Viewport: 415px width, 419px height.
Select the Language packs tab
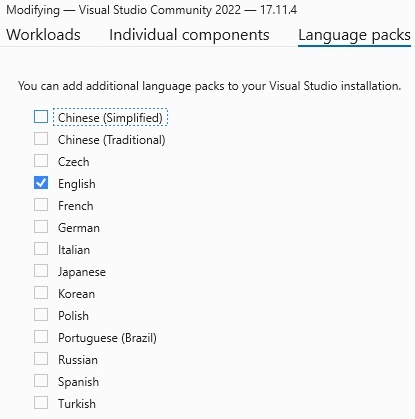(x=354, y=35)
